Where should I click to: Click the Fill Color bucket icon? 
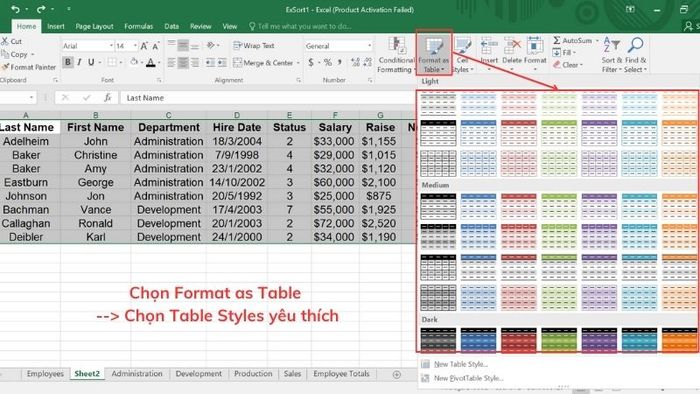click(x=133, y=62)
